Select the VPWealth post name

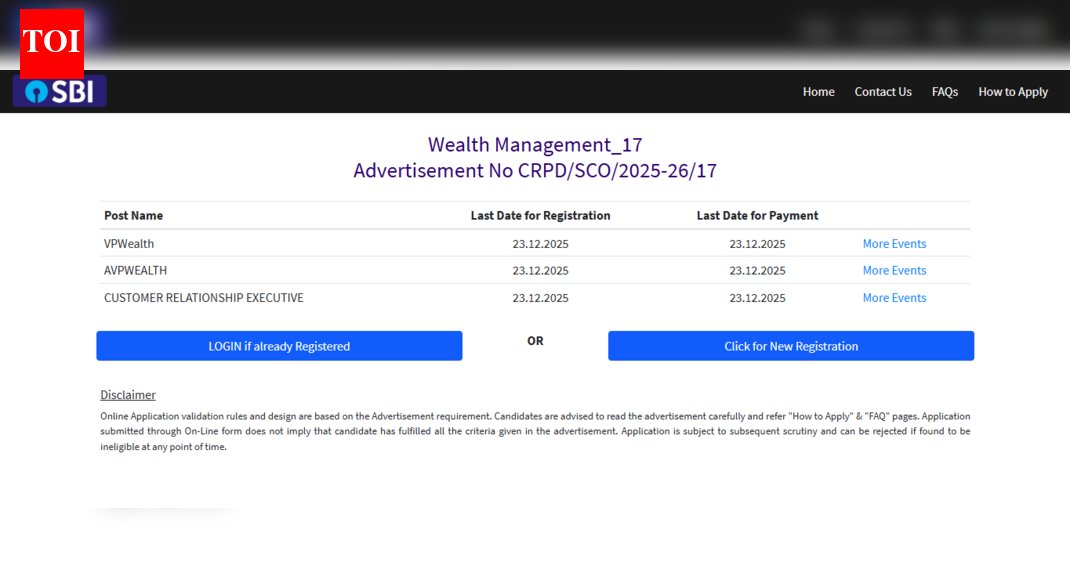point(129,243)
